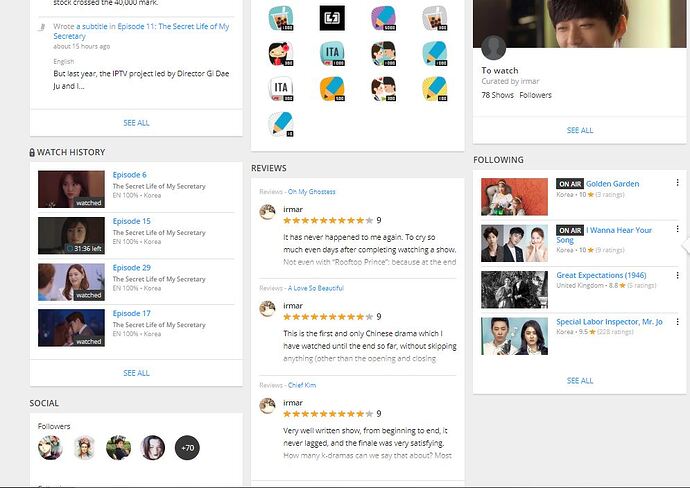Click the To watch curator avatar

493,48
